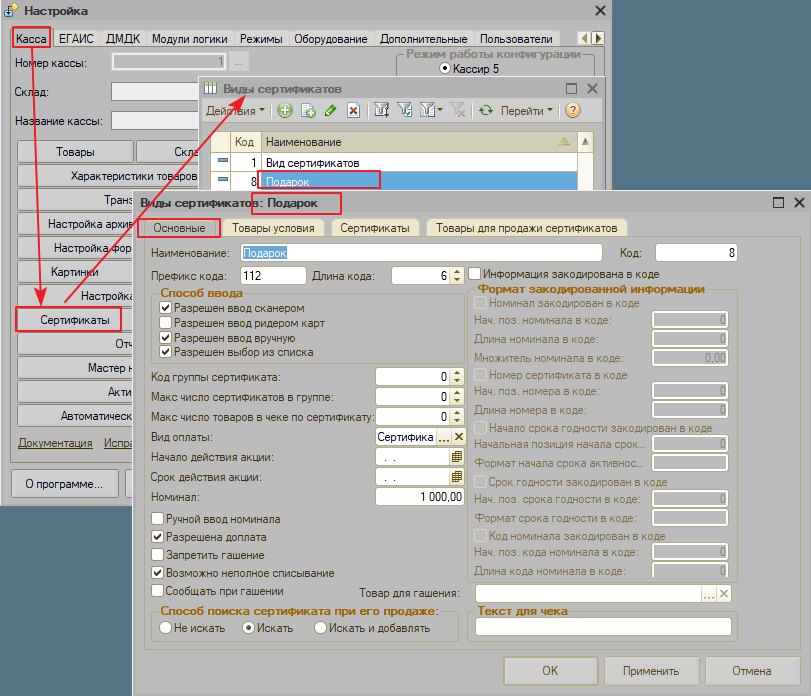
Task: Open help via the orange question-mark icon
Action: coord(573,110)
